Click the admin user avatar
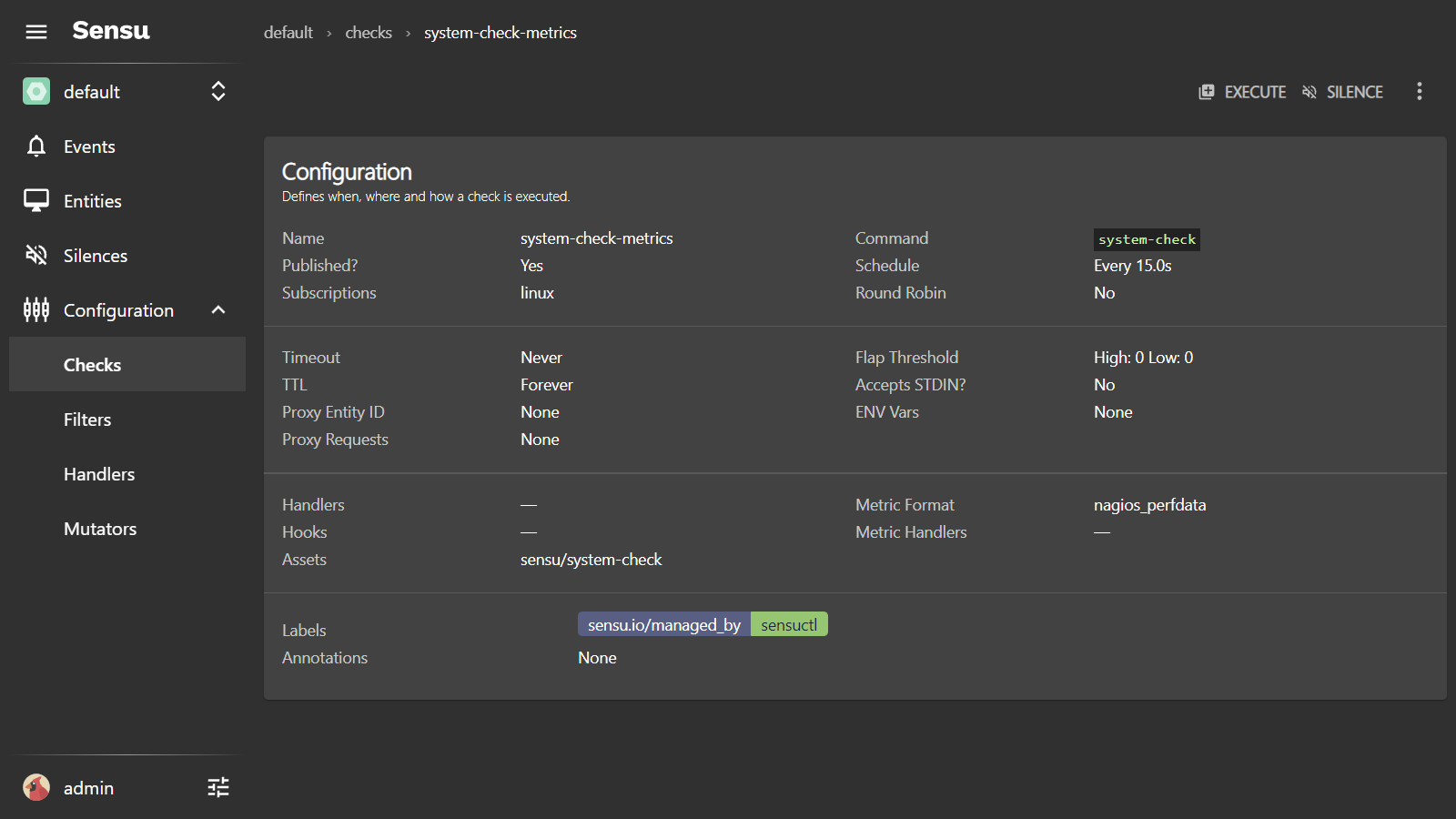The width and height of the screenshot is (1456, 819). [x=36, y=787]
